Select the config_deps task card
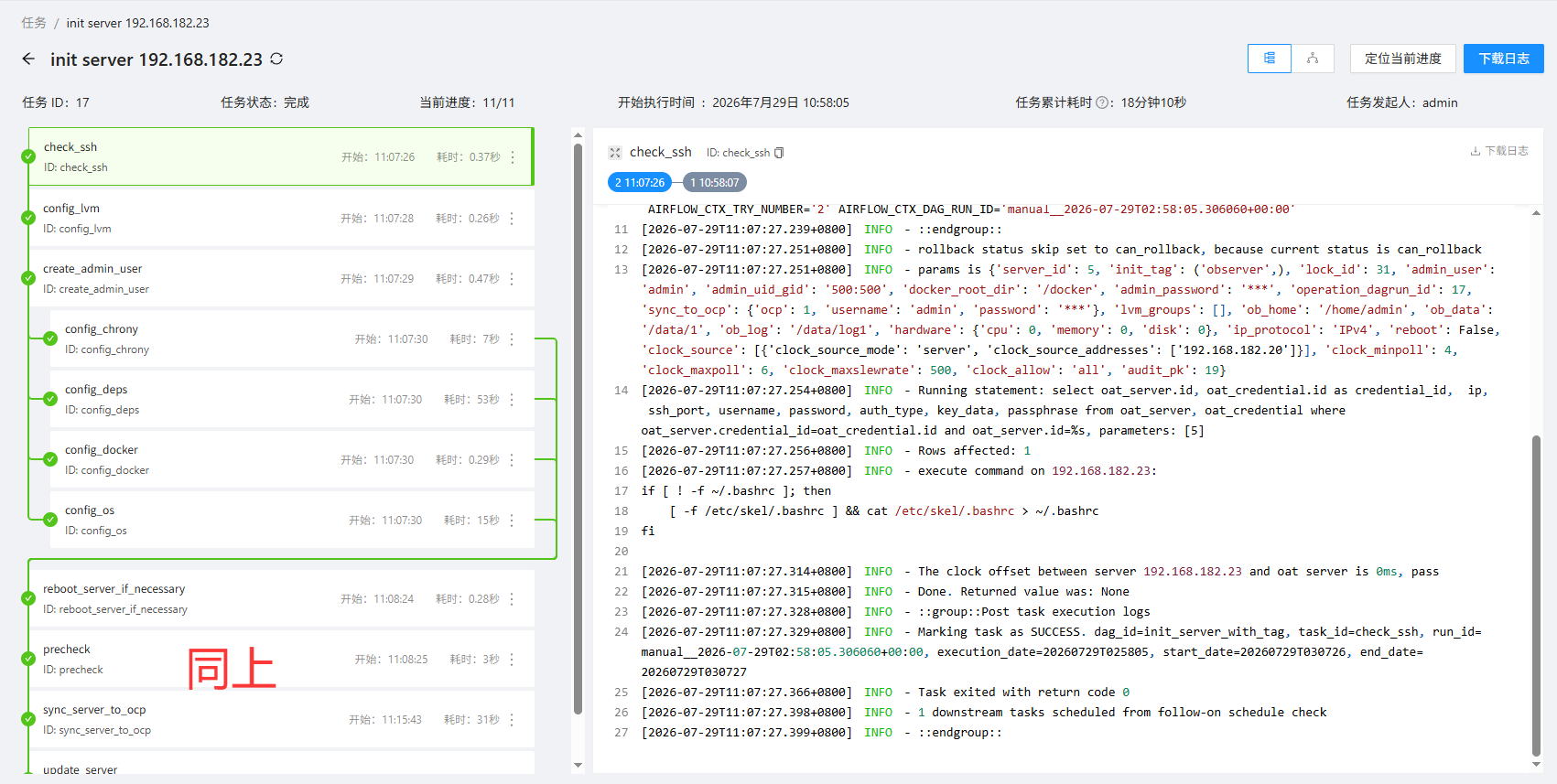Viewport: 1557px width, 784px height. [292, 399]
